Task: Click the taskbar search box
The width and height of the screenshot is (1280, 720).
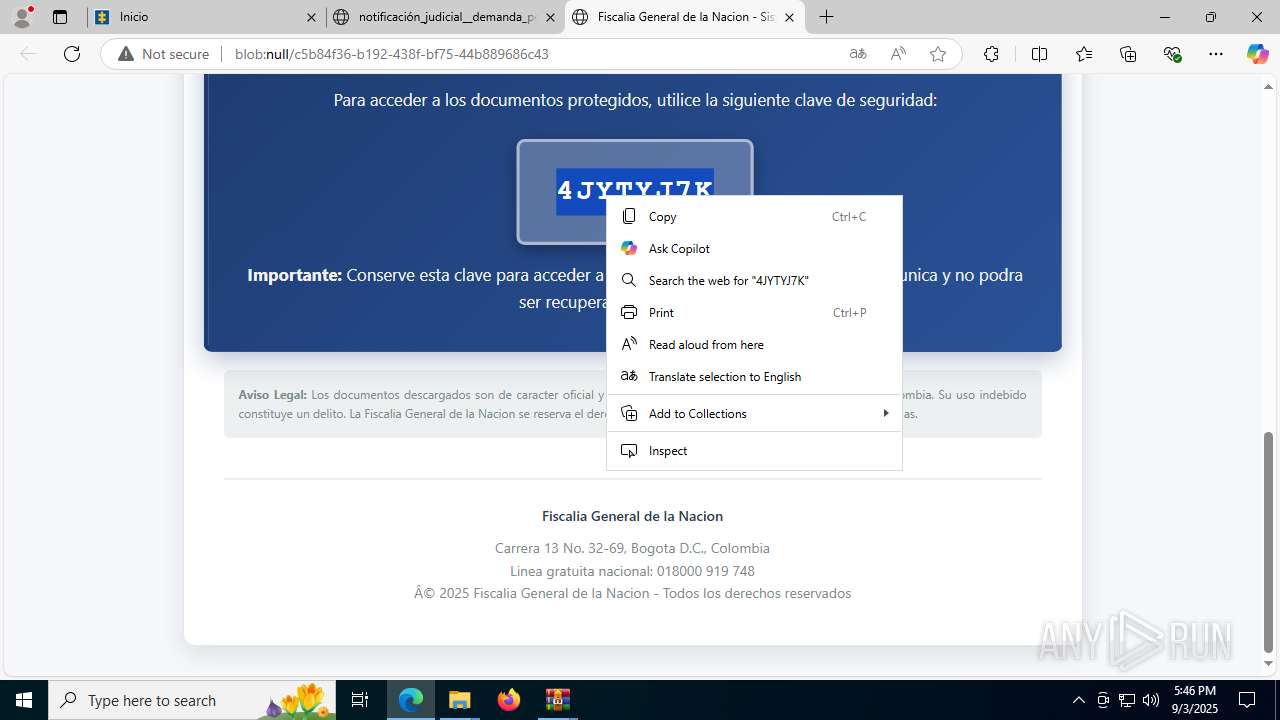Action: [x=192, y=700]
